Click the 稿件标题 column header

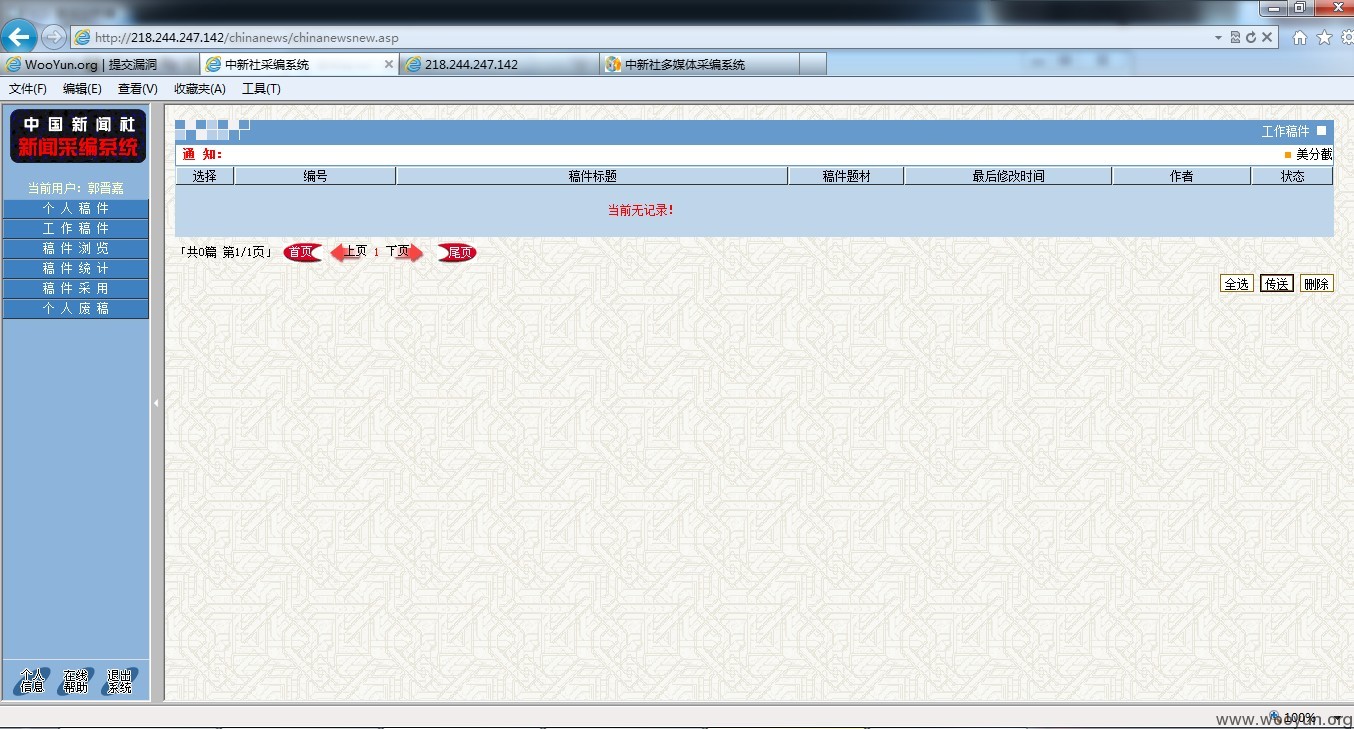[x=592, y=176]
